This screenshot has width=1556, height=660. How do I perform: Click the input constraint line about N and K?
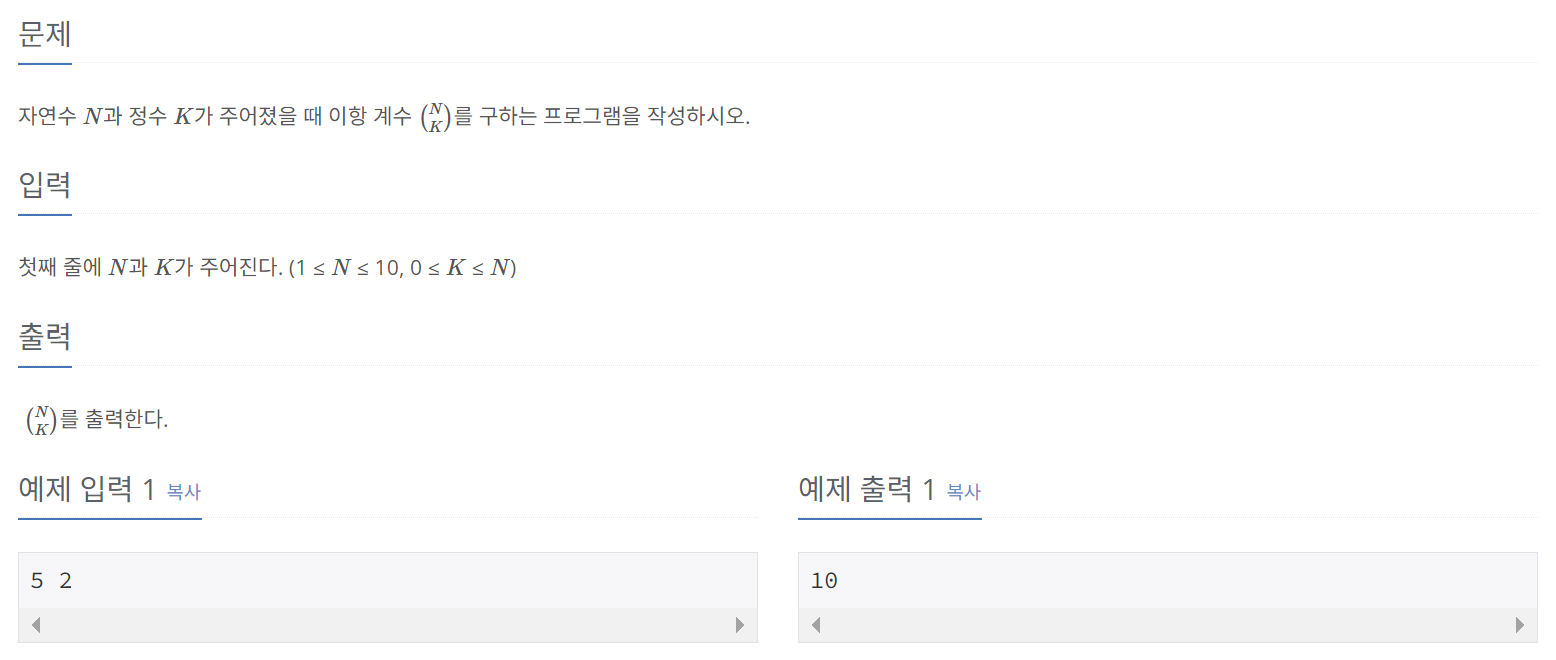267,268
